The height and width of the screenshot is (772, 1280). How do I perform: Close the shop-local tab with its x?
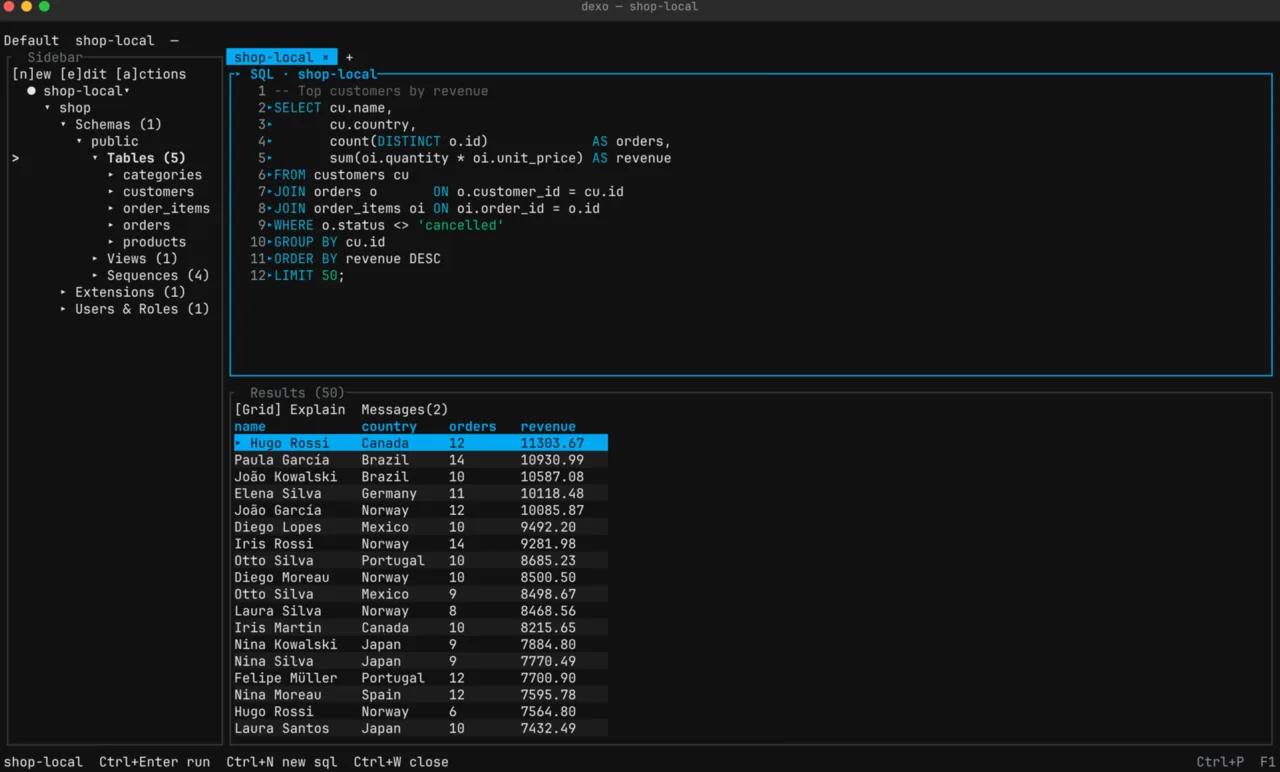[x=325, y=57]
